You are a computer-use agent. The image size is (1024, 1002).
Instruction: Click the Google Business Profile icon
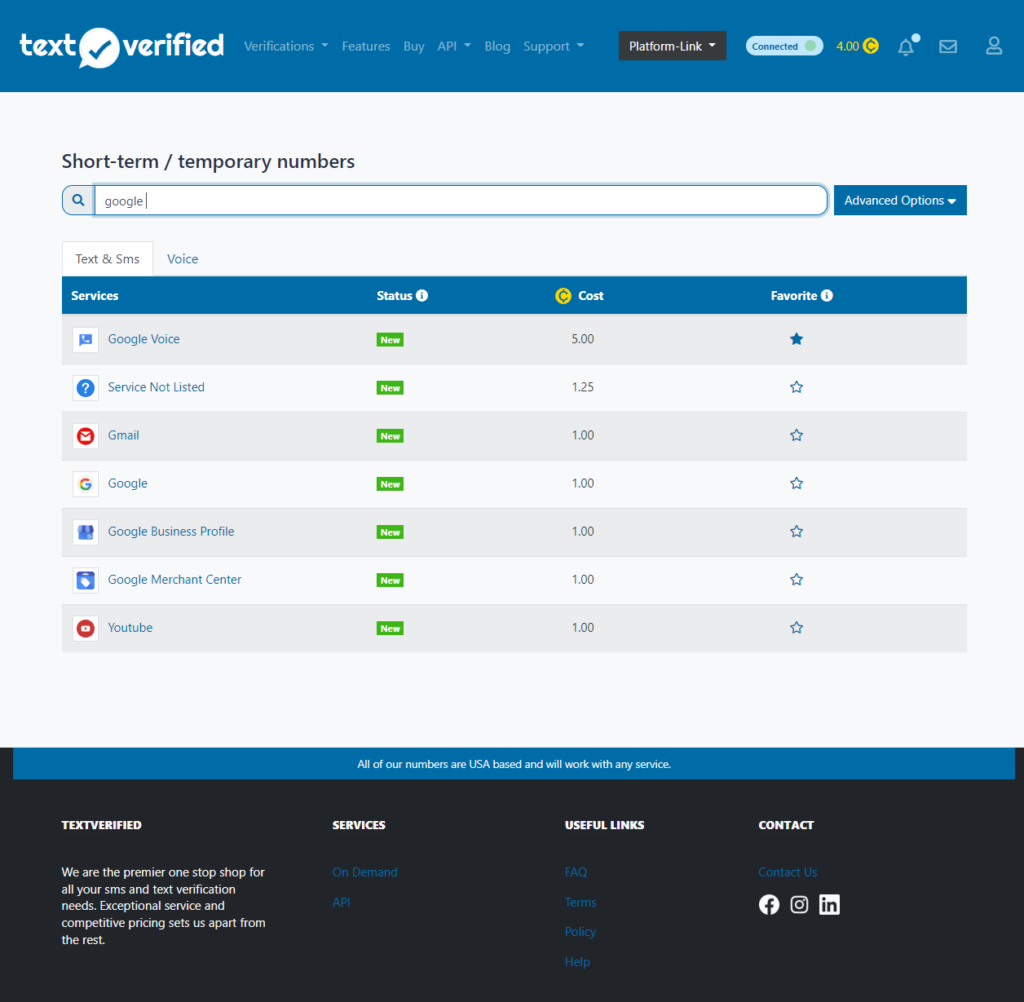point(86,532)
